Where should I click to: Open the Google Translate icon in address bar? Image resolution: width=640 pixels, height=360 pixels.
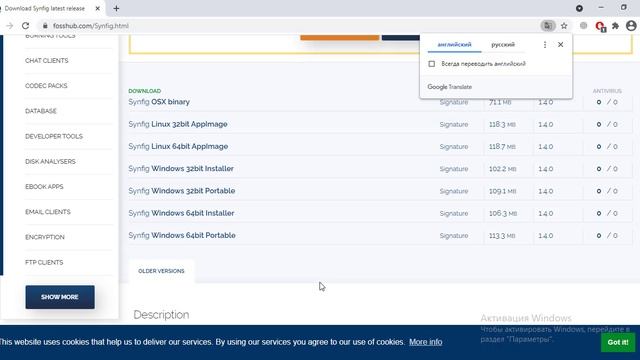point(548,26)
